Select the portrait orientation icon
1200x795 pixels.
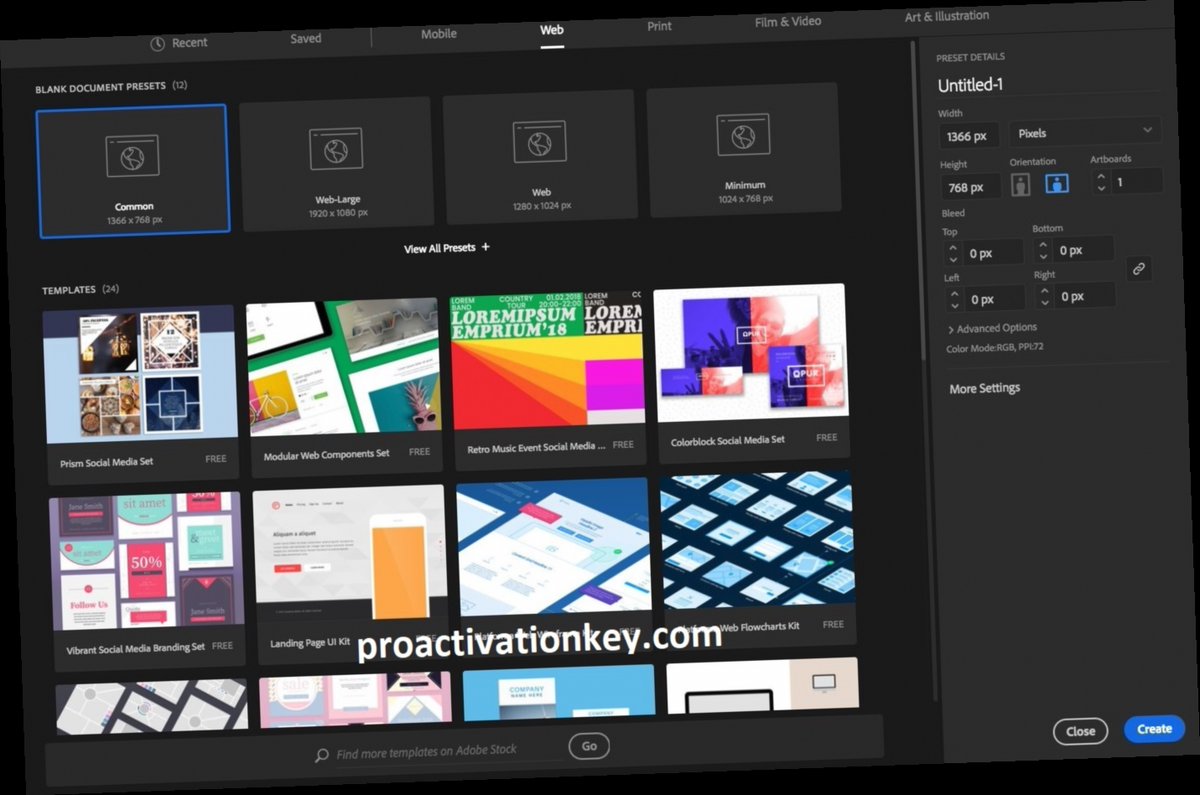(1020, 183)
